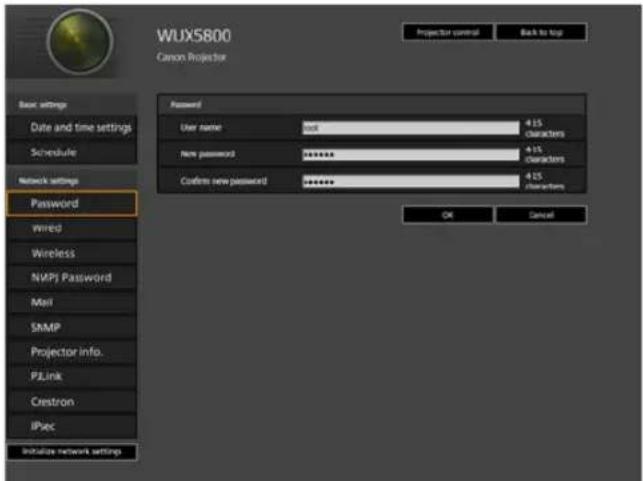Open the IPsec settings page
The height and width of the screenshot is (481, 643).
[72, 426]
